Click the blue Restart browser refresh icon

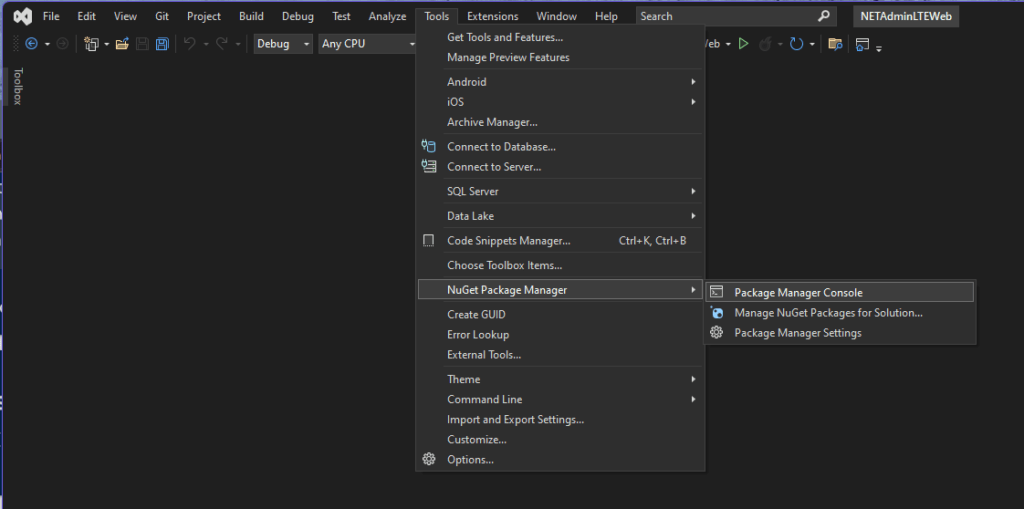tap(796, 44)
